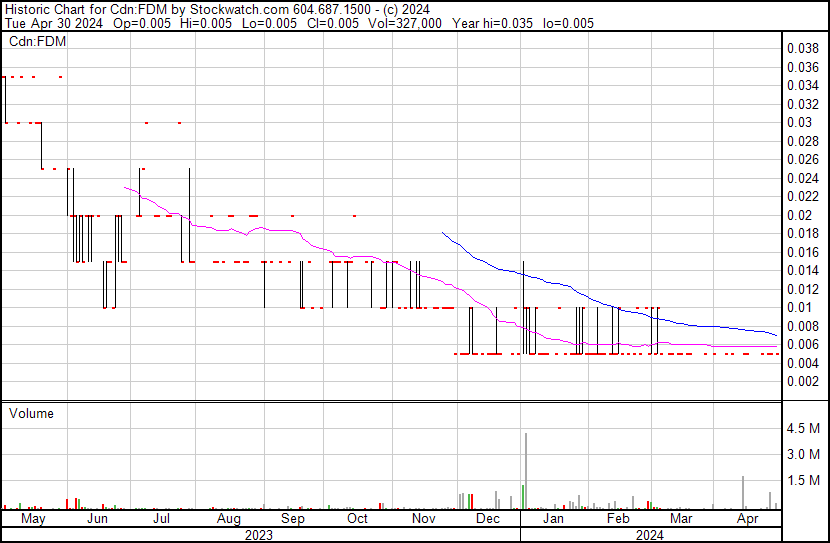
Task: Click the '4.5 M' volume axis label
Action: point(803,428)
